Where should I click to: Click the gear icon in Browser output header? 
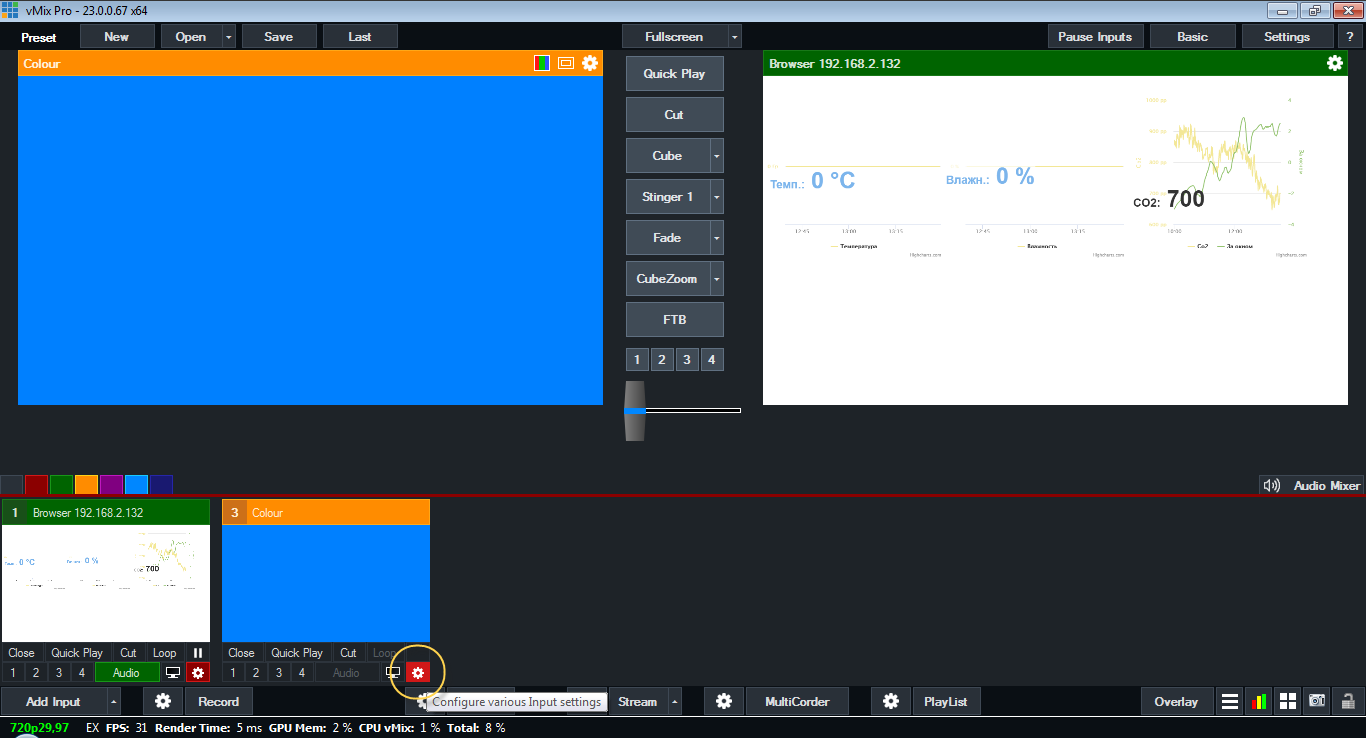tap(1335, 63)
